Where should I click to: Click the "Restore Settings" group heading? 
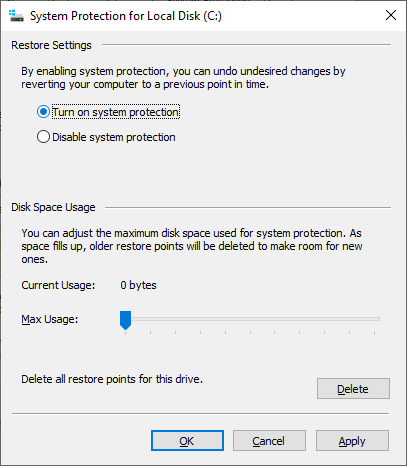click(51, 45)
